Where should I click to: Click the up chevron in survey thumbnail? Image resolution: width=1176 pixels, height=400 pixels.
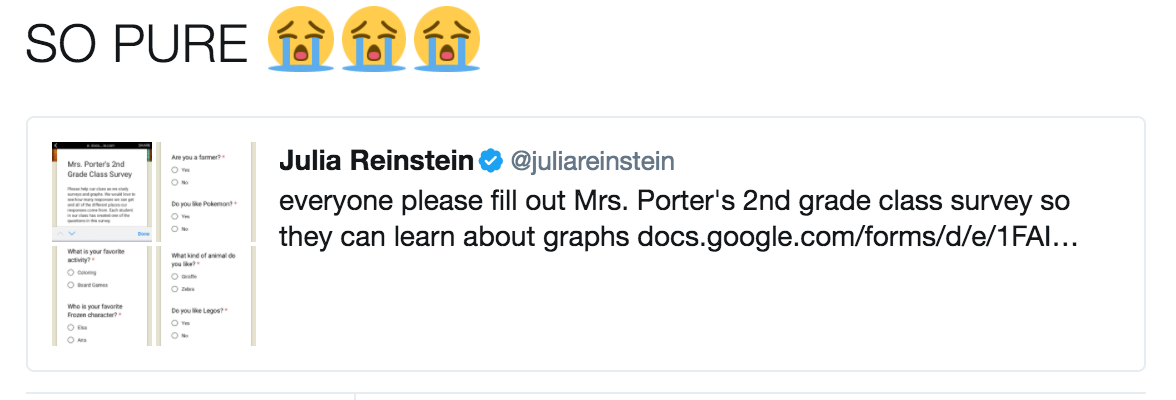[59, 234]
